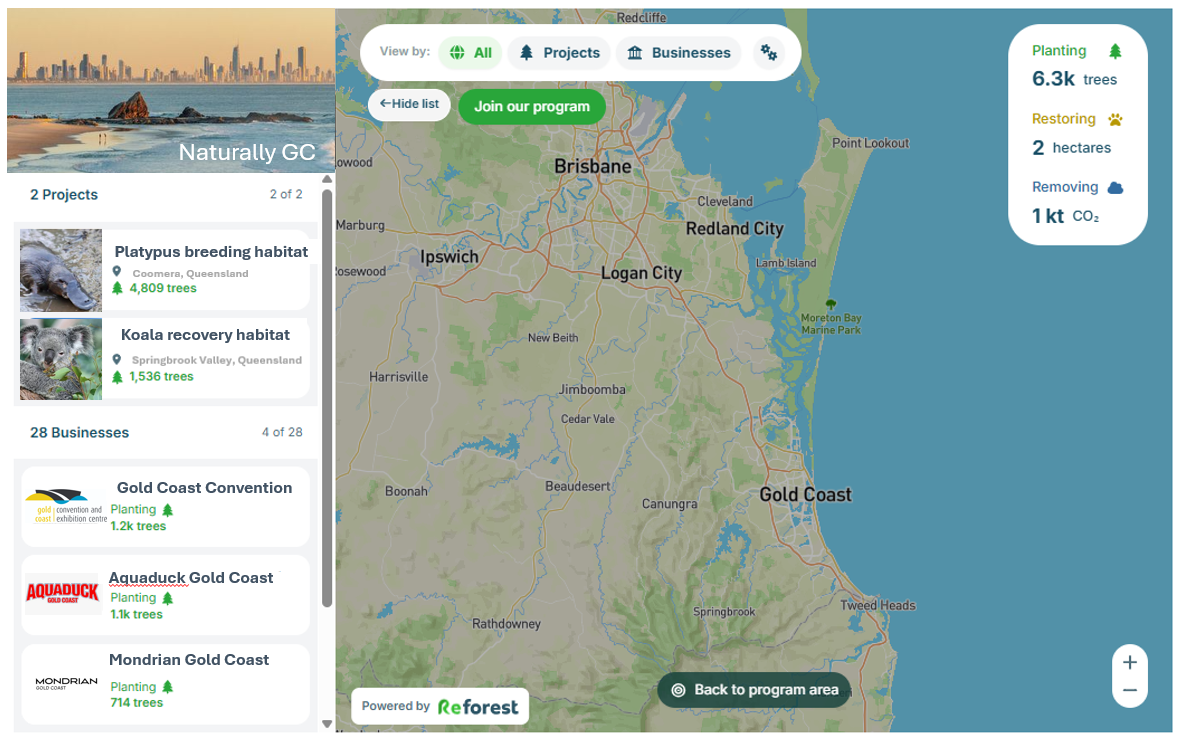Click the Tweed Heads map label
The image size is (1177, 736).
[877, 605]
